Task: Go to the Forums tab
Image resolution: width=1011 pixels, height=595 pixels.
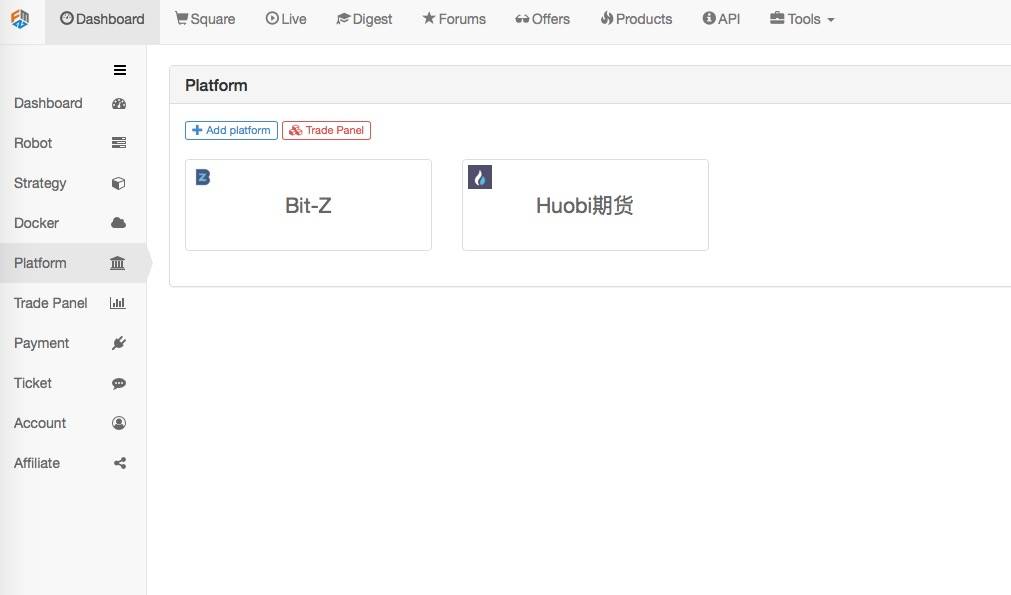Action: (454, 19)
